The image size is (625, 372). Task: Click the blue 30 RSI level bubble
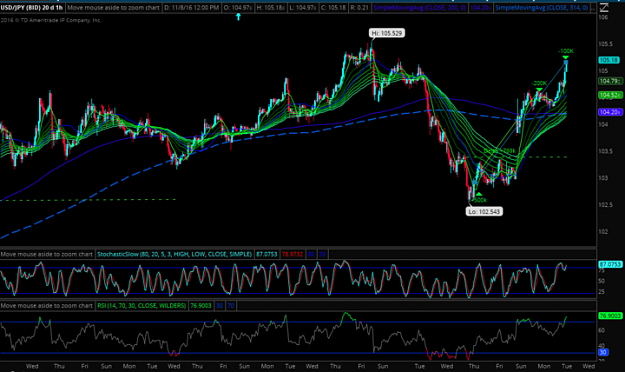click(x=603, y=352)
